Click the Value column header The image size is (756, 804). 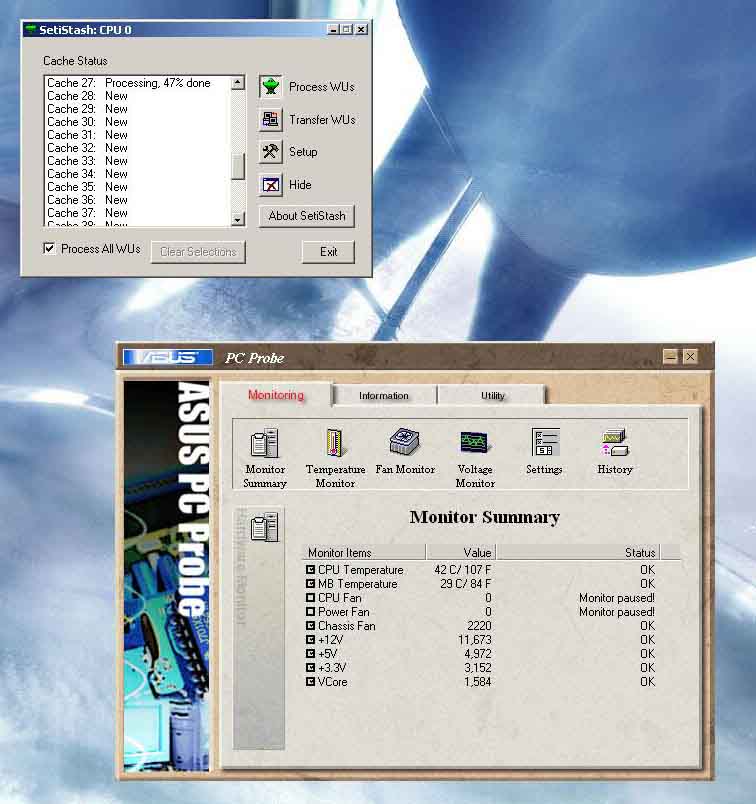pos(461,553)
